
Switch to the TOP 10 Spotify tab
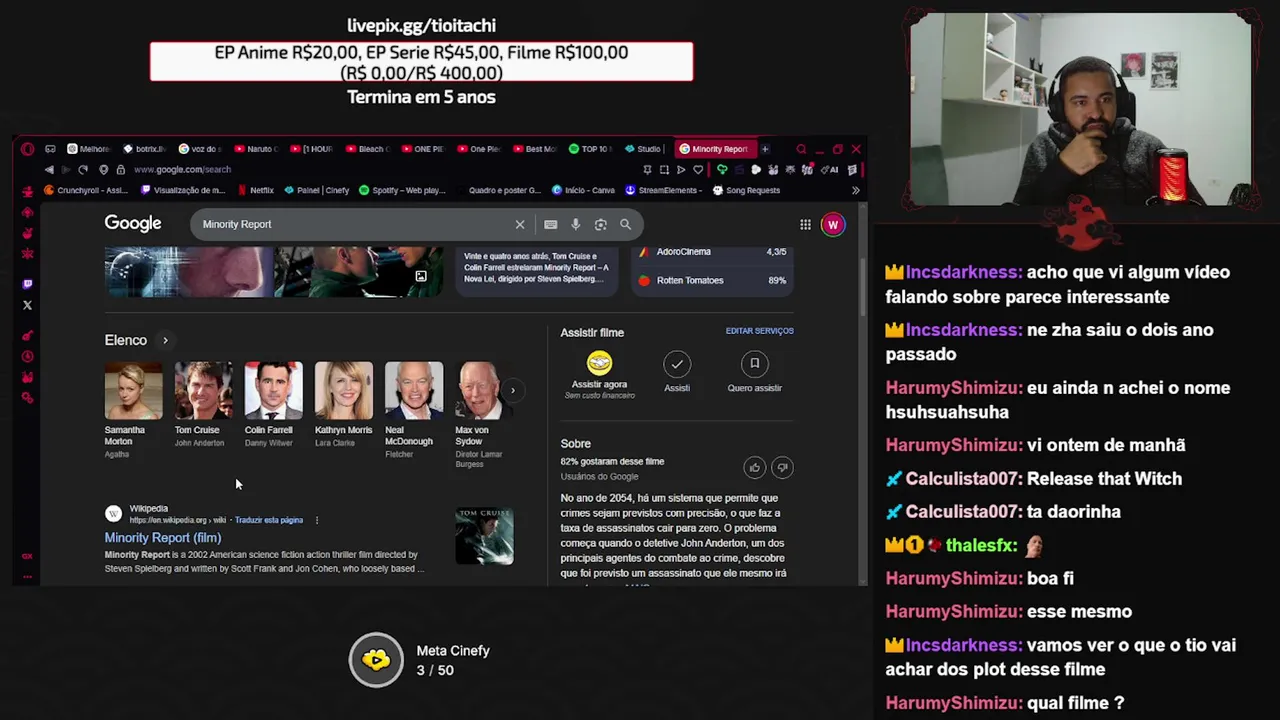(590, 149)
